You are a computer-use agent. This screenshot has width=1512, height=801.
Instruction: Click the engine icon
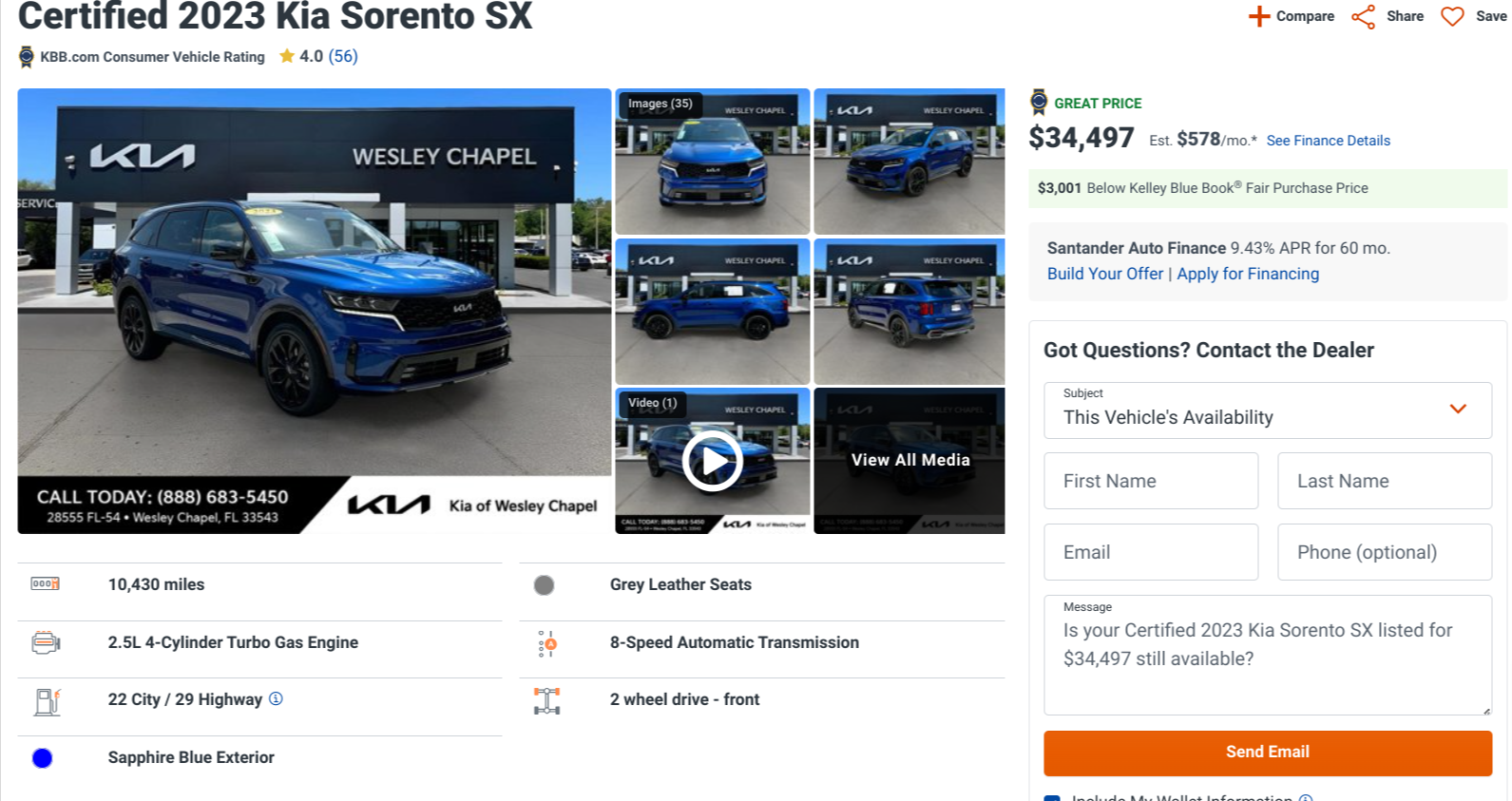(x=45, y=643)
